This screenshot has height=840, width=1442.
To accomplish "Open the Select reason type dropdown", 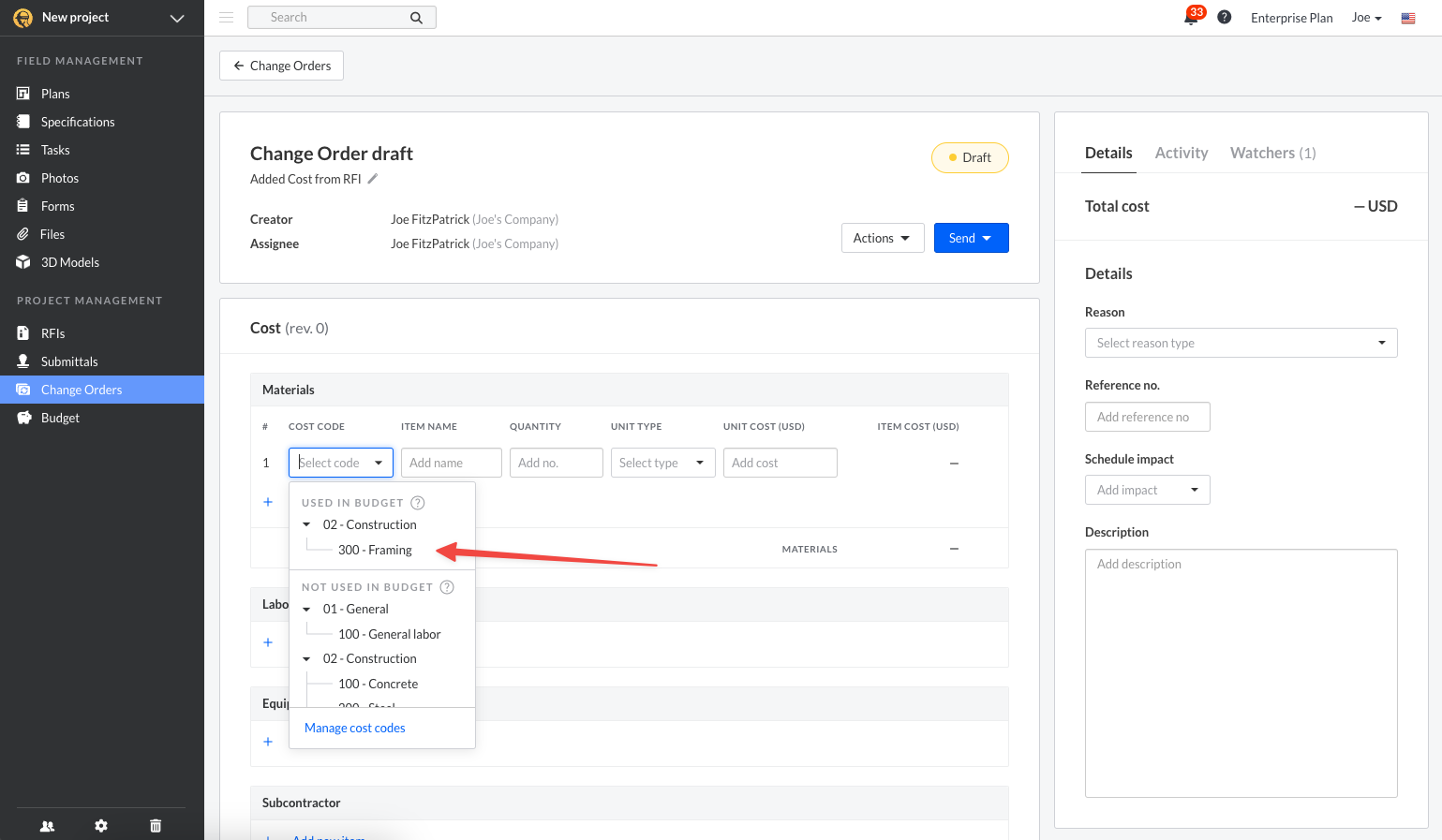I will click(1241, 343).
